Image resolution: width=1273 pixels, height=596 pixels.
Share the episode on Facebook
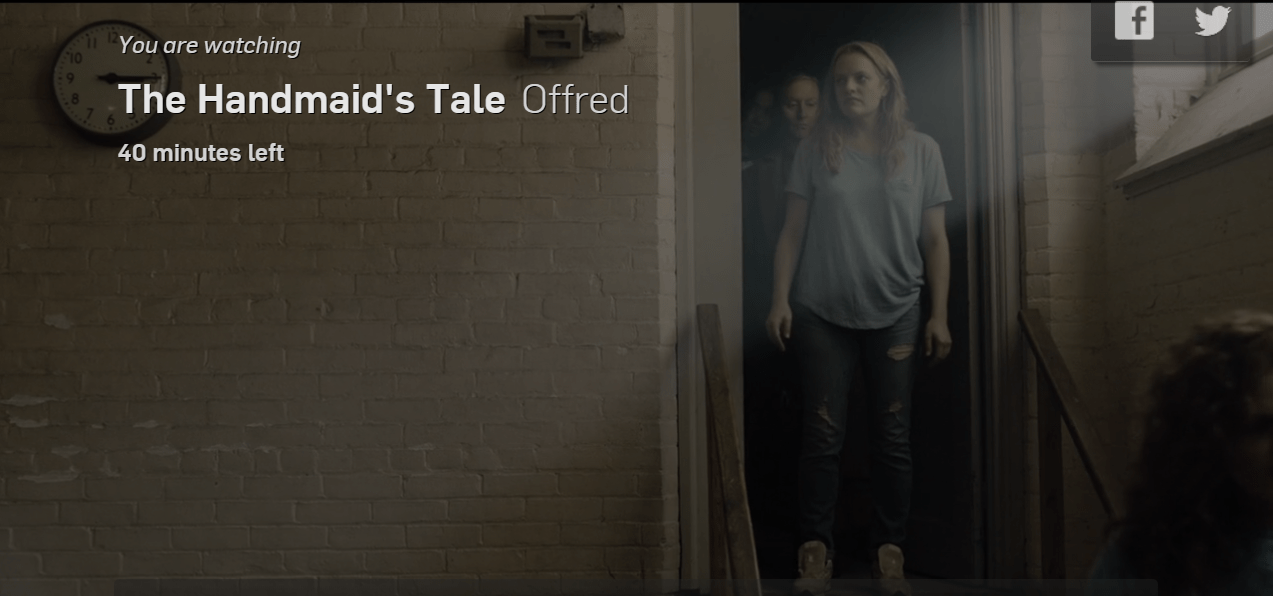point(1134,21)
